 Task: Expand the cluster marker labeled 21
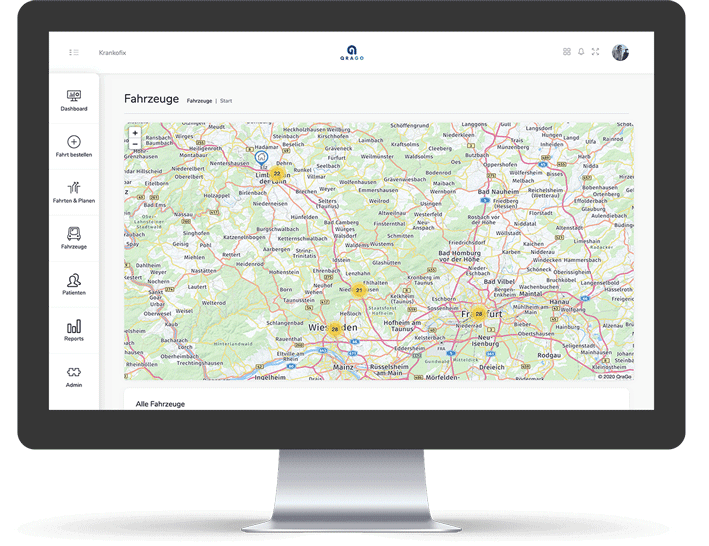pyautogui.click(x=358, y=290)
